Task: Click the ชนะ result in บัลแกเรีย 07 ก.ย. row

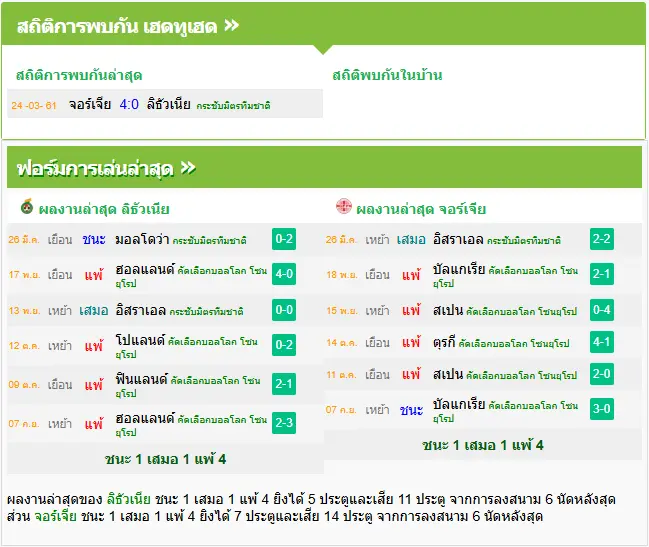Action: click(411, 410)
